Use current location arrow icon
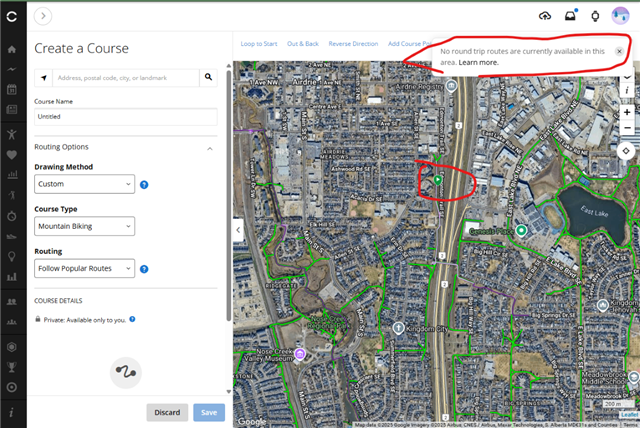 point(44,77)
